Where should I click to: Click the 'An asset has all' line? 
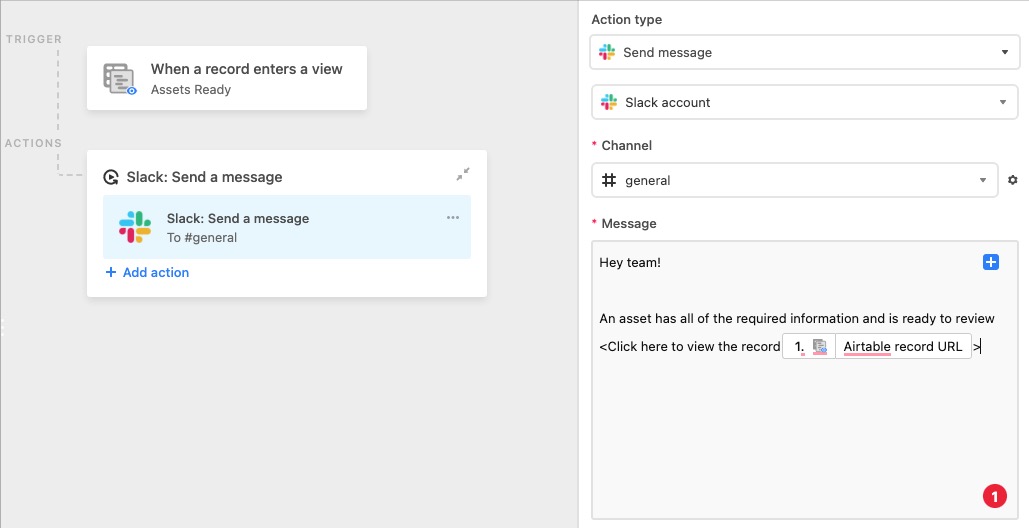[797, 319]
